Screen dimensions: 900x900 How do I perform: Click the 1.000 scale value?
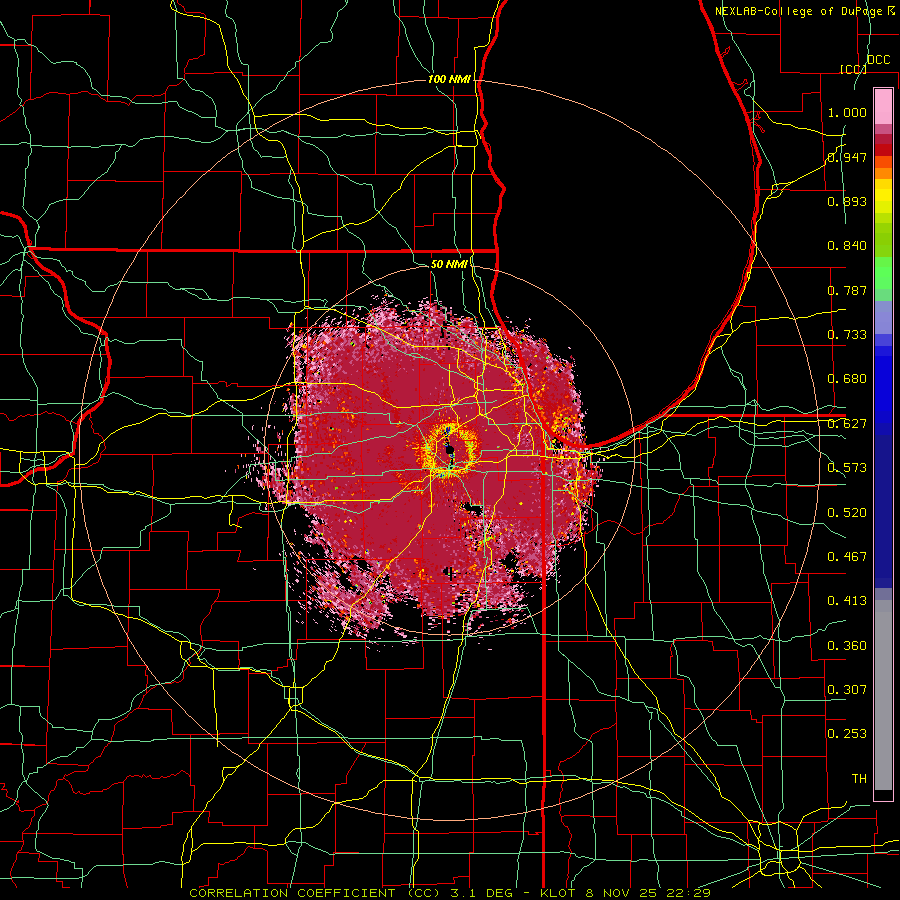847,112
